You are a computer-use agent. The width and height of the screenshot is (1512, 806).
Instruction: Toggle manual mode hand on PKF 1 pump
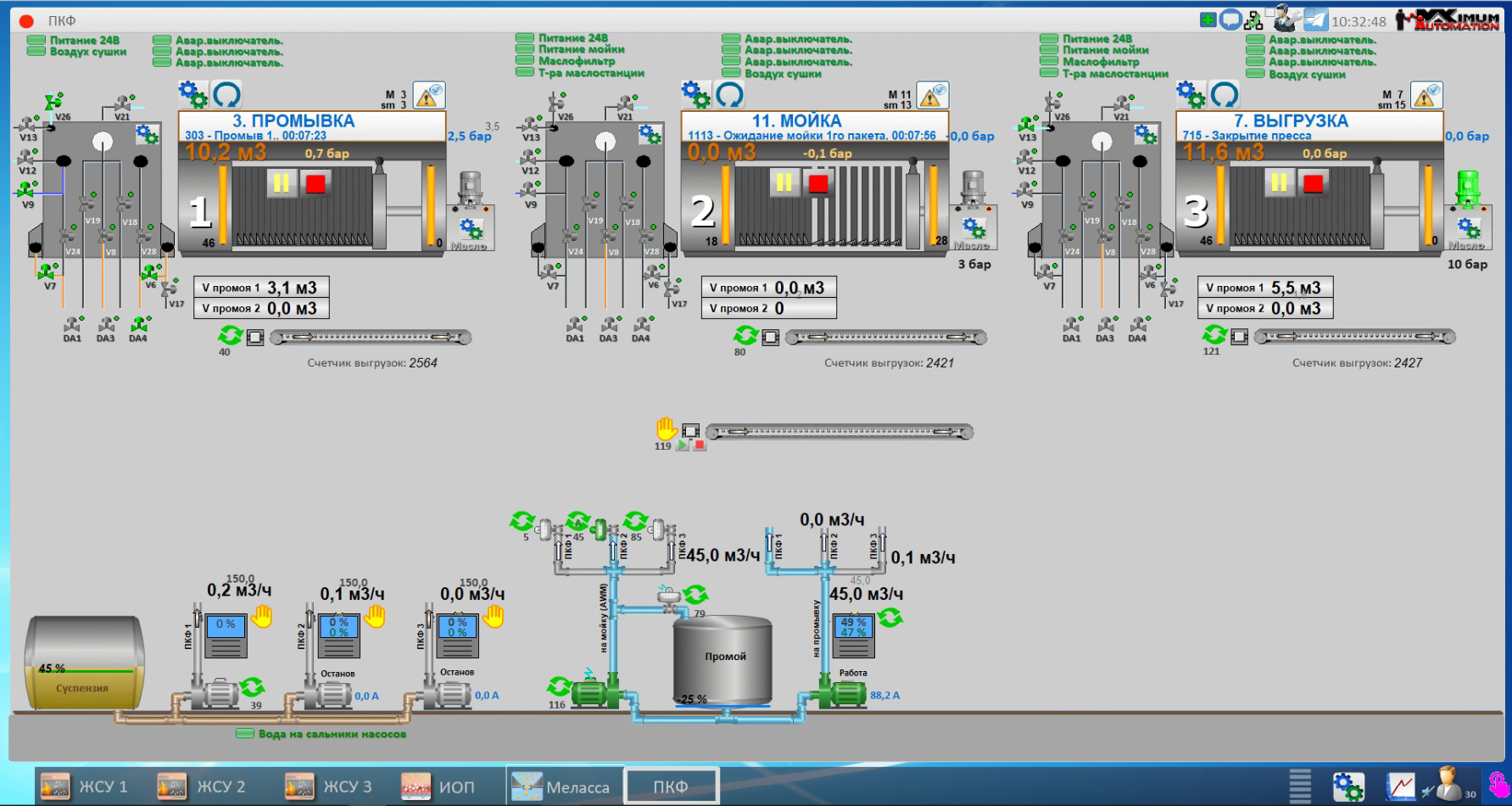(262, 617)
